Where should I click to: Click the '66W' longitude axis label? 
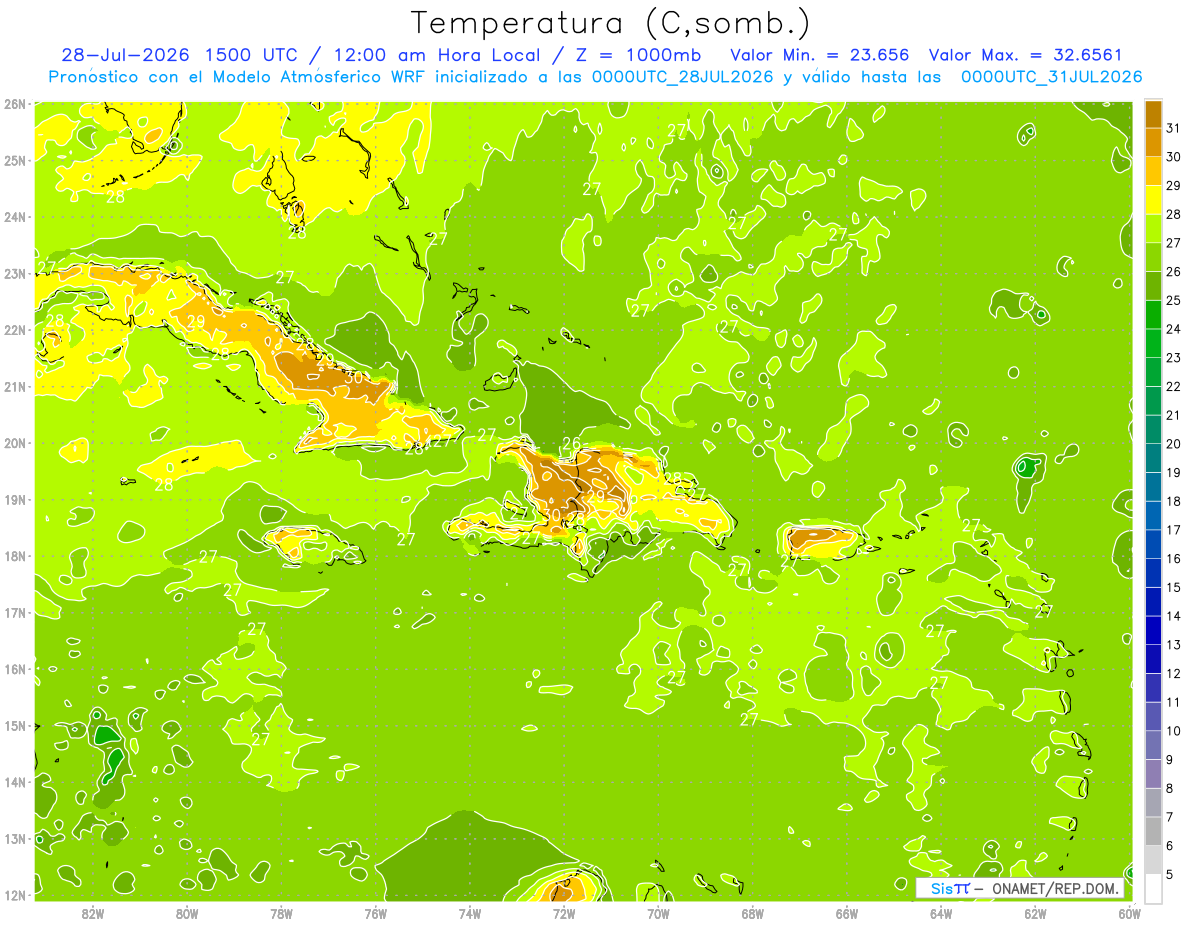[x=847, y=912]
